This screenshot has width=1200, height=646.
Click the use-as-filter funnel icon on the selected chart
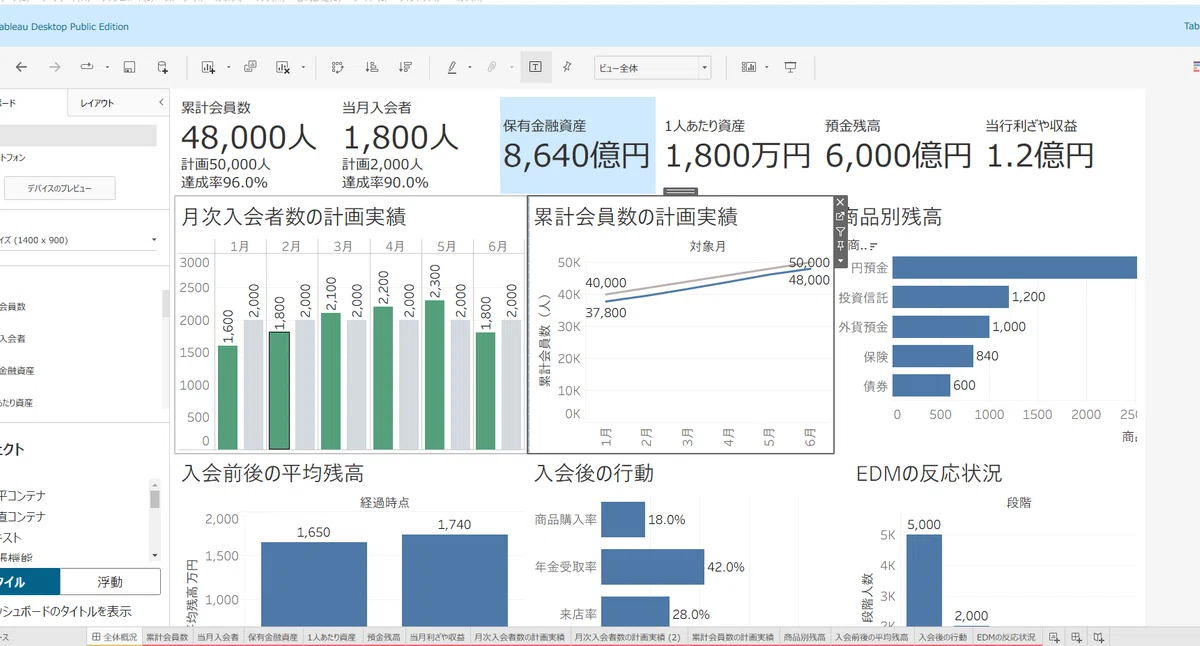[x=840, y=231]
